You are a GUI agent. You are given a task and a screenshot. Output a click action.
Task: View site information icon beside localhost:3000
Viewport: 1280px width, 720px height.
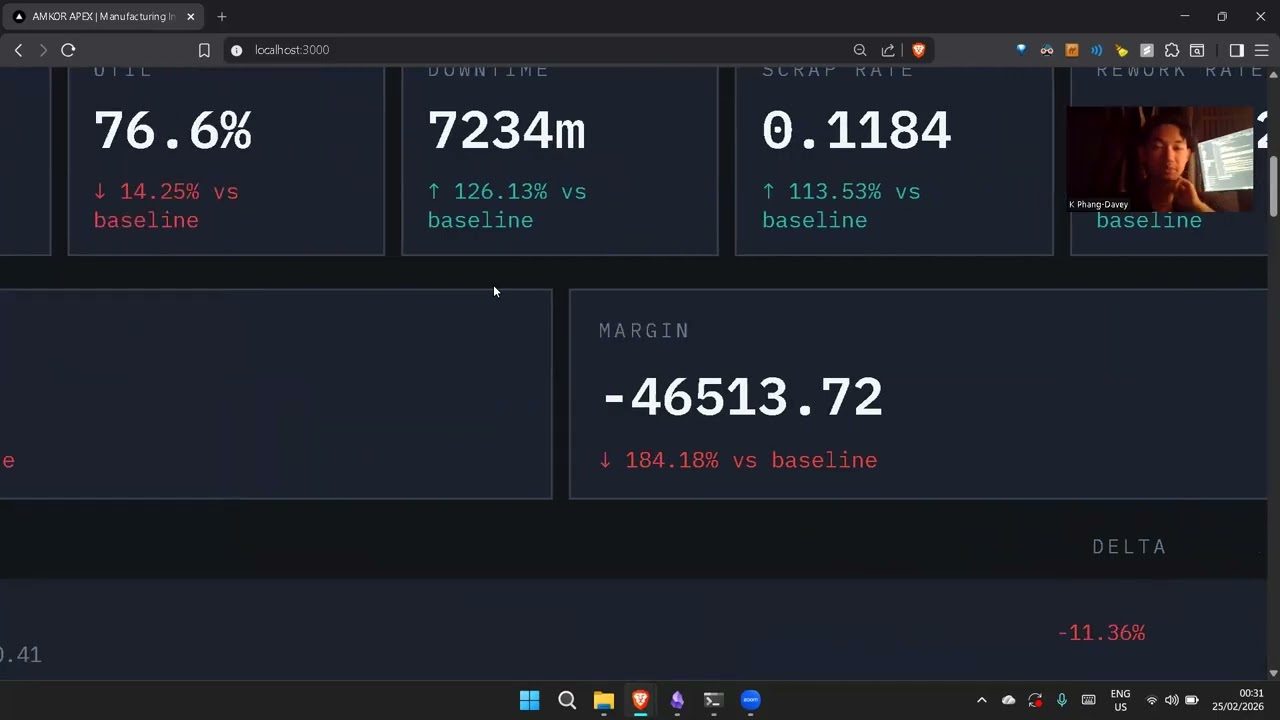tap(236, 50)
